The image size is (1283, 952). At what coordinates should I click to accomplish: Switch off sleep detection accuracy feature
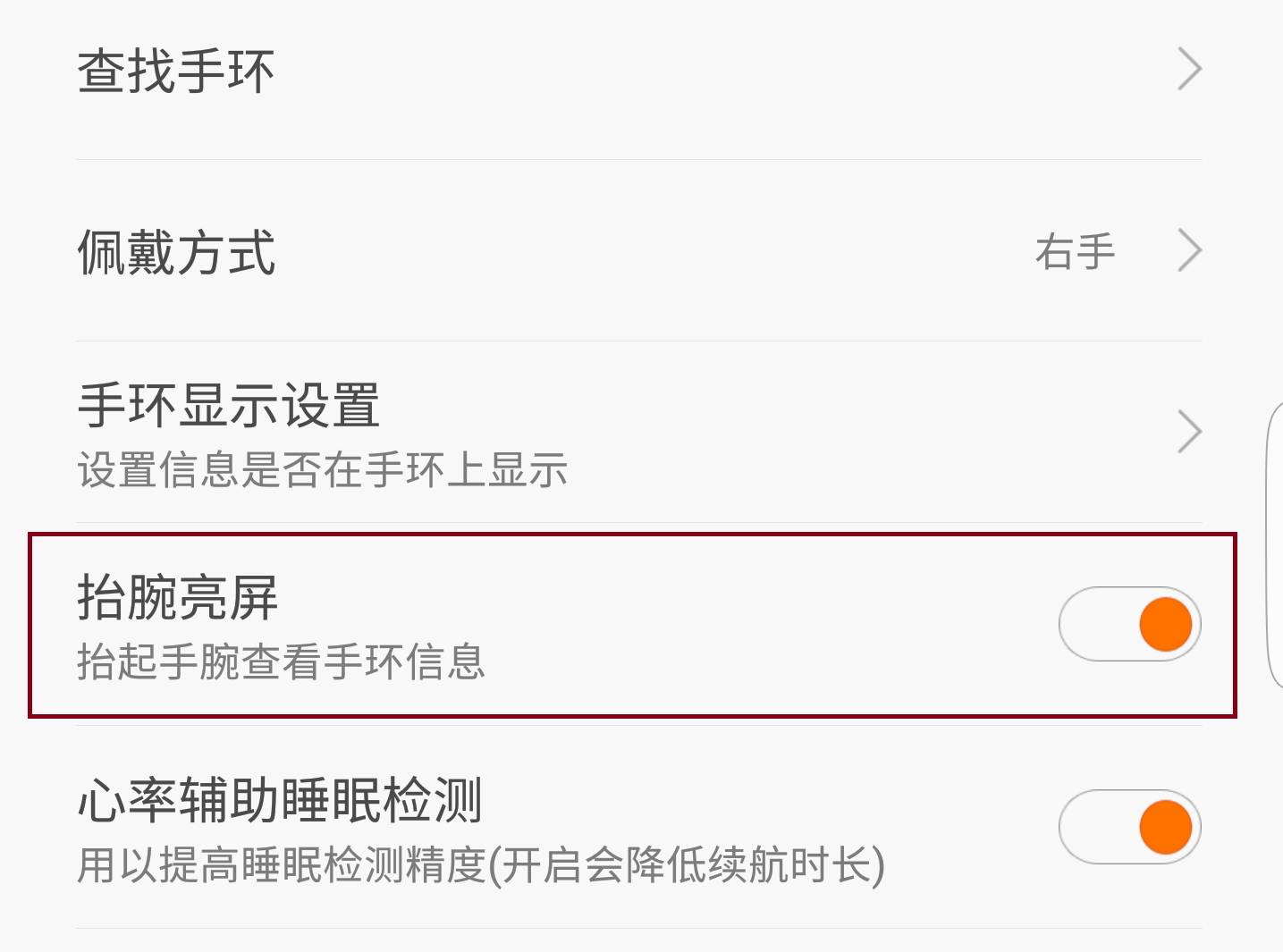click(1130, 828)
